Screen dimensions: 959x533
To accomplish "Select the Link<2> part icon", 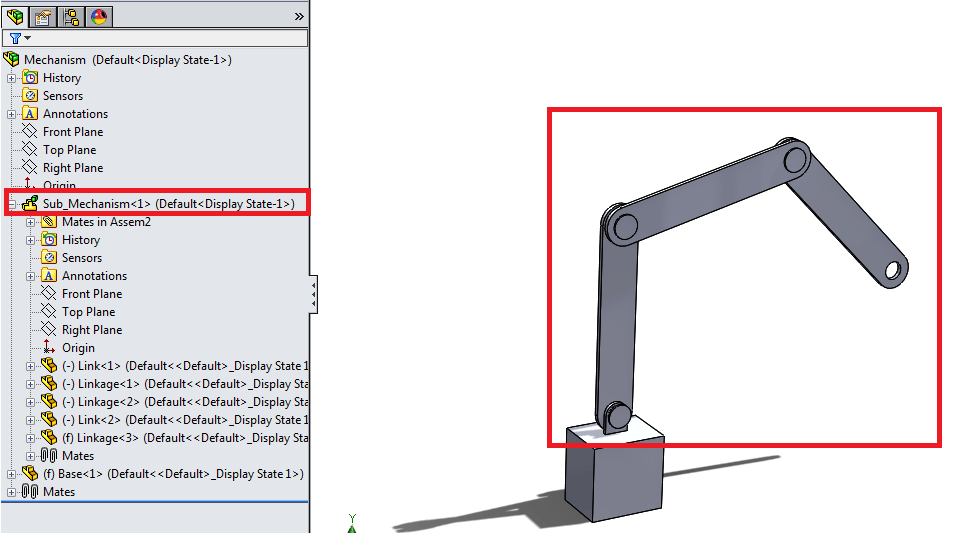I will click(49, 419).
